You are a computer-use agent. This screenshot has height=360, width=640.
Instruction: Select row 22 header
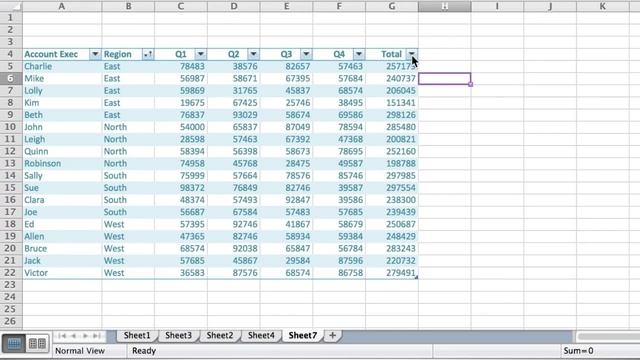[x=11, y=273]
